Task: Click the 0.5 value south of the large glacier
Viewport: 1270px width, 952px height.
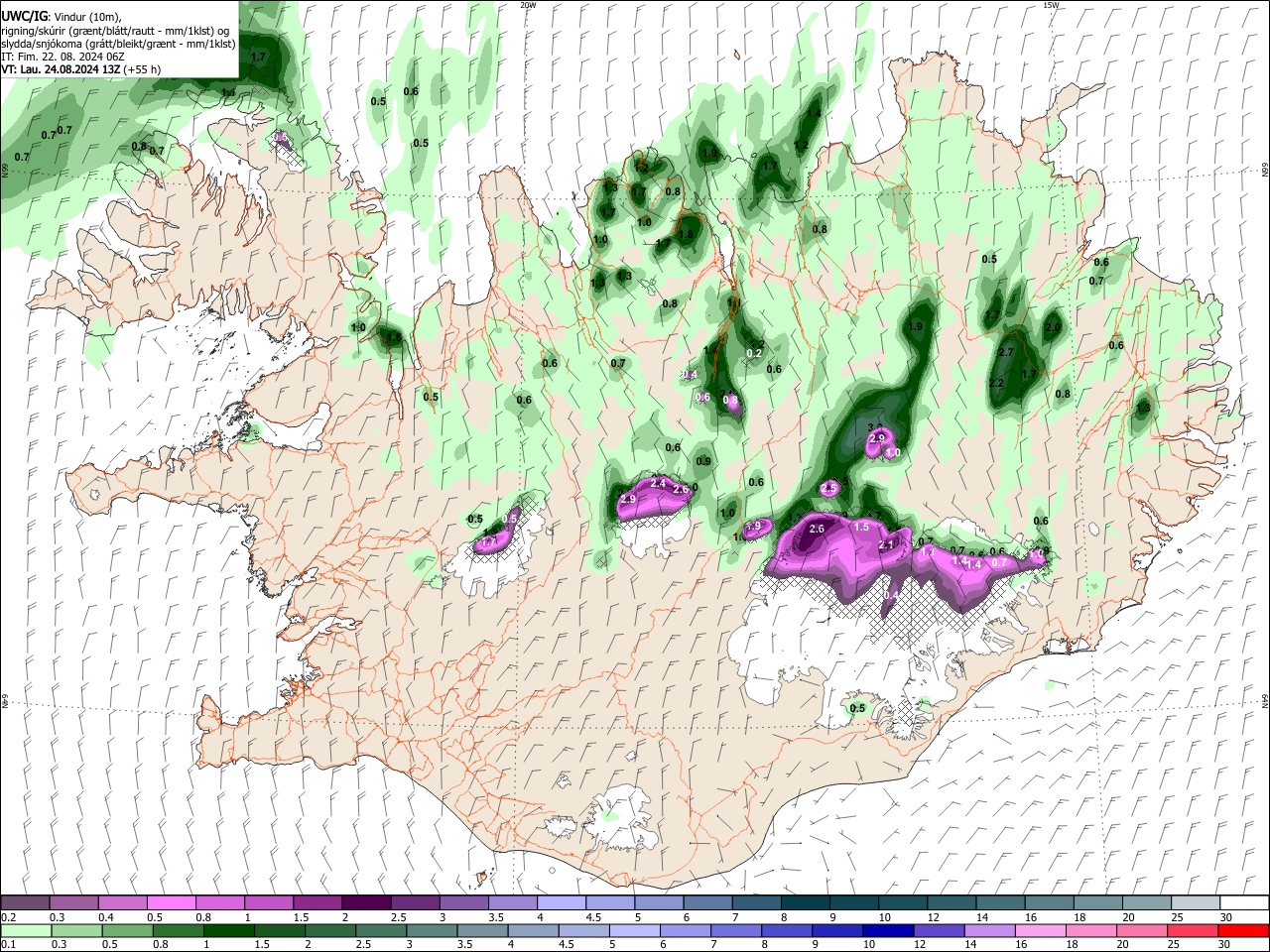Action: point(858,708)
